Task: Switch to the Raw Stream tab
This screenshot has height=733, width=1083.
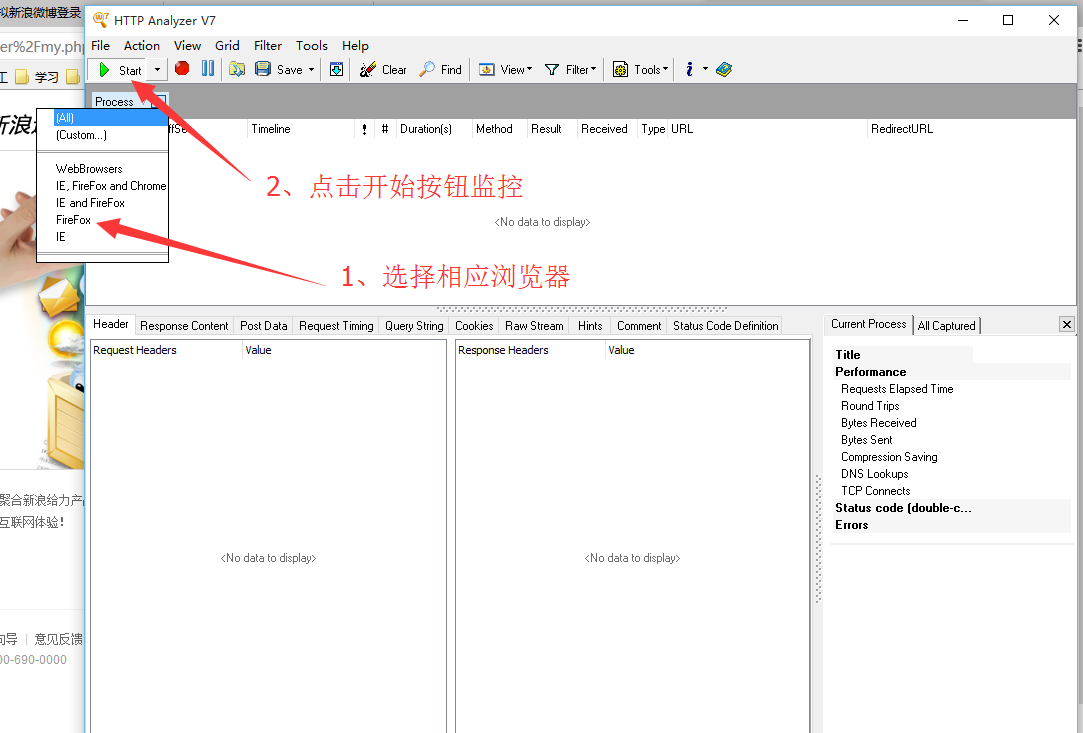Action: [534, 326]
